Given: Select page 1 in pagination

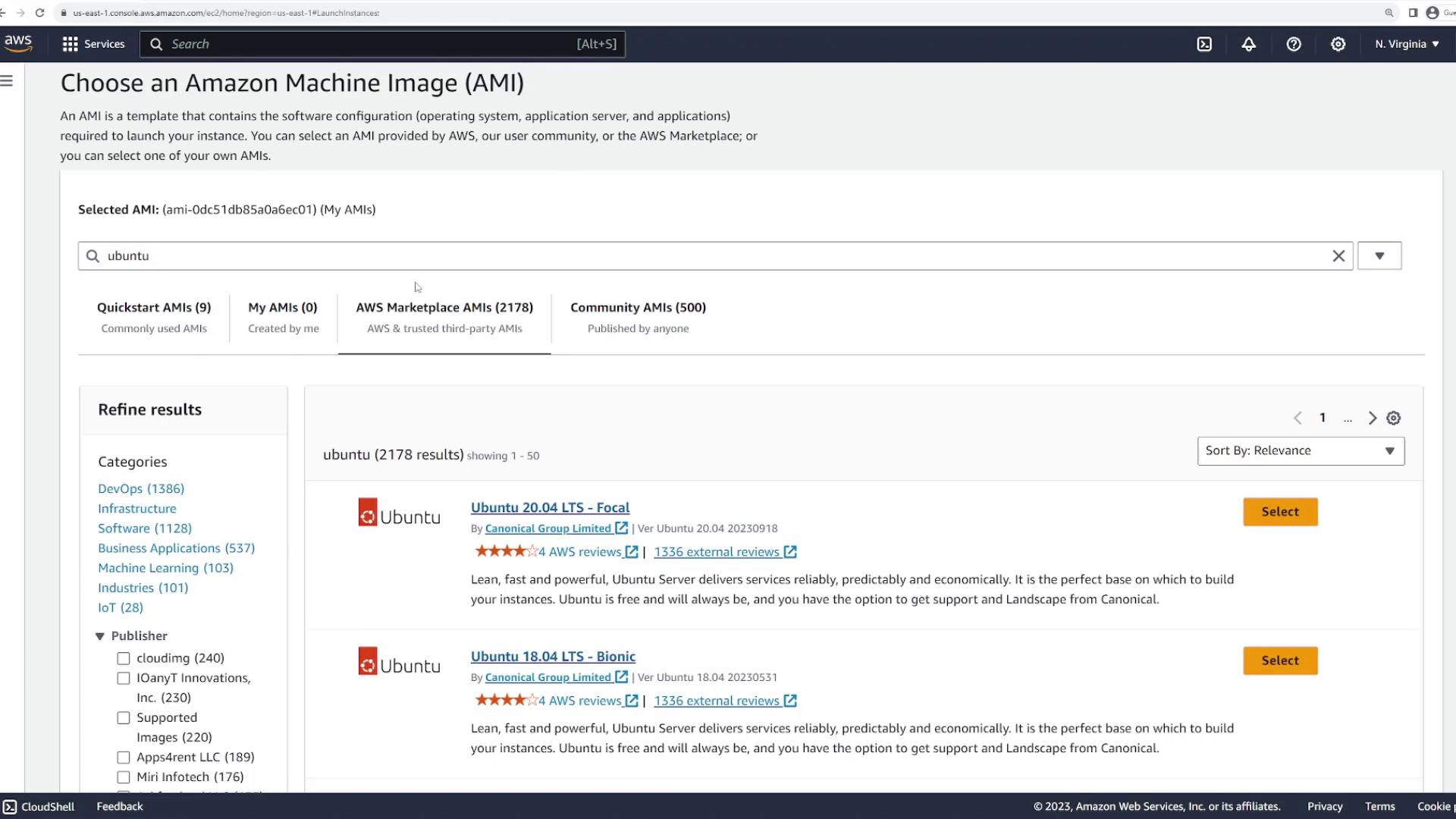Looking at the screenshot, I should 1323,418.
